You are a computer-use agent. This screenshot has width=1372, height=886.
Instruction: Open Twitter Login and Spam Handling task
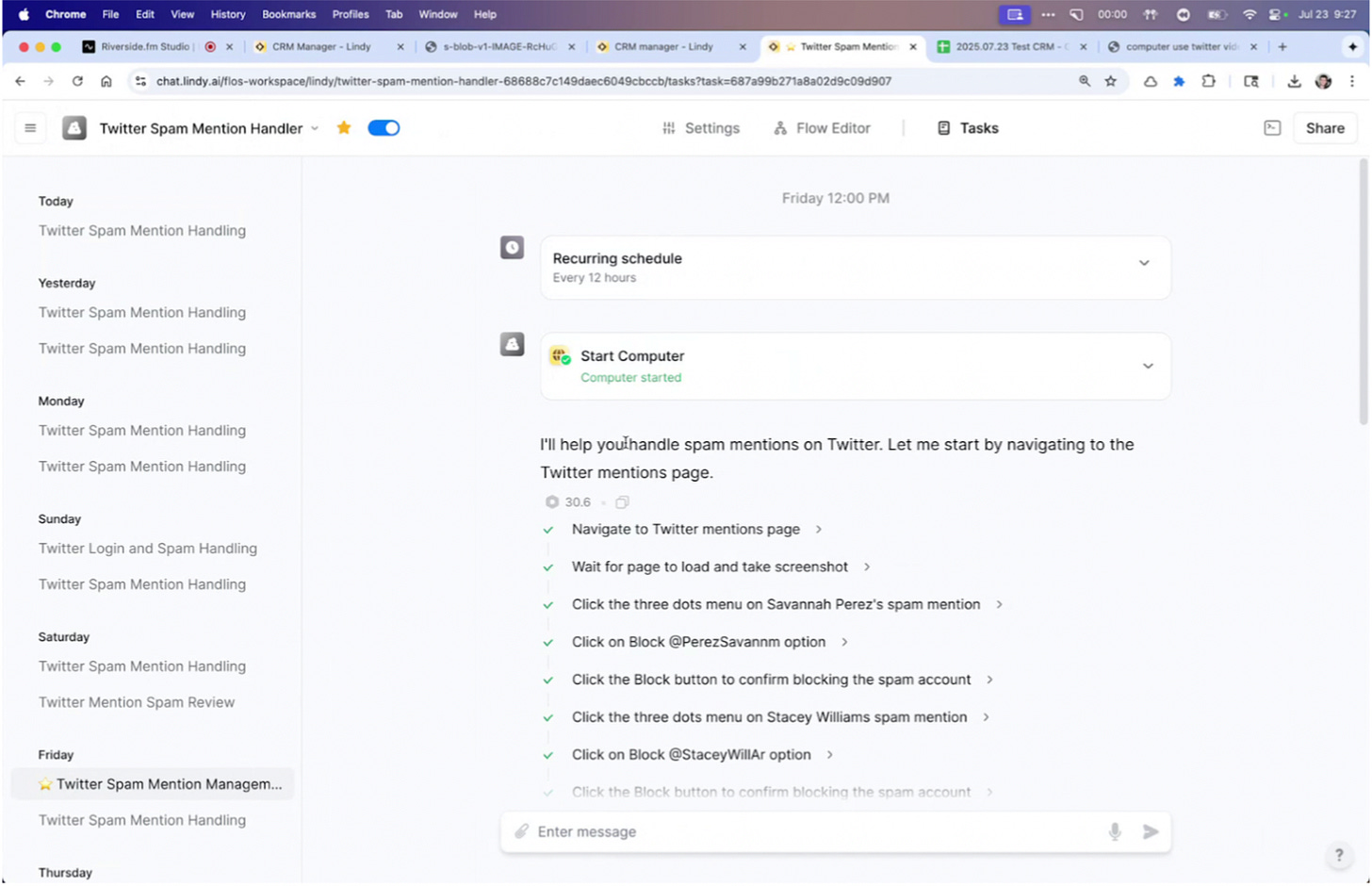click(x=148, y=549)
